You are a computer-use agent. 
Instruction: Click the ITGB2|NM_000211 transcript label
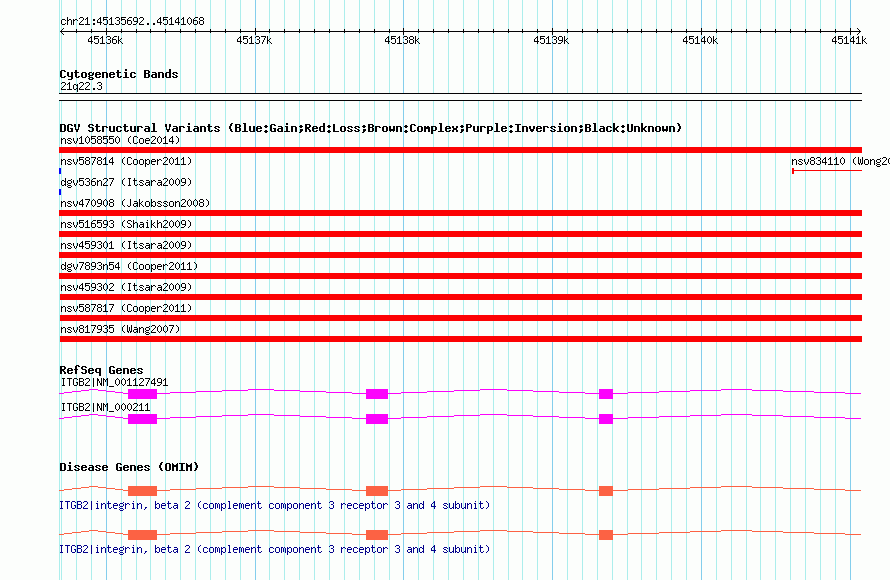pyautogui.click(x=105, y=407)
